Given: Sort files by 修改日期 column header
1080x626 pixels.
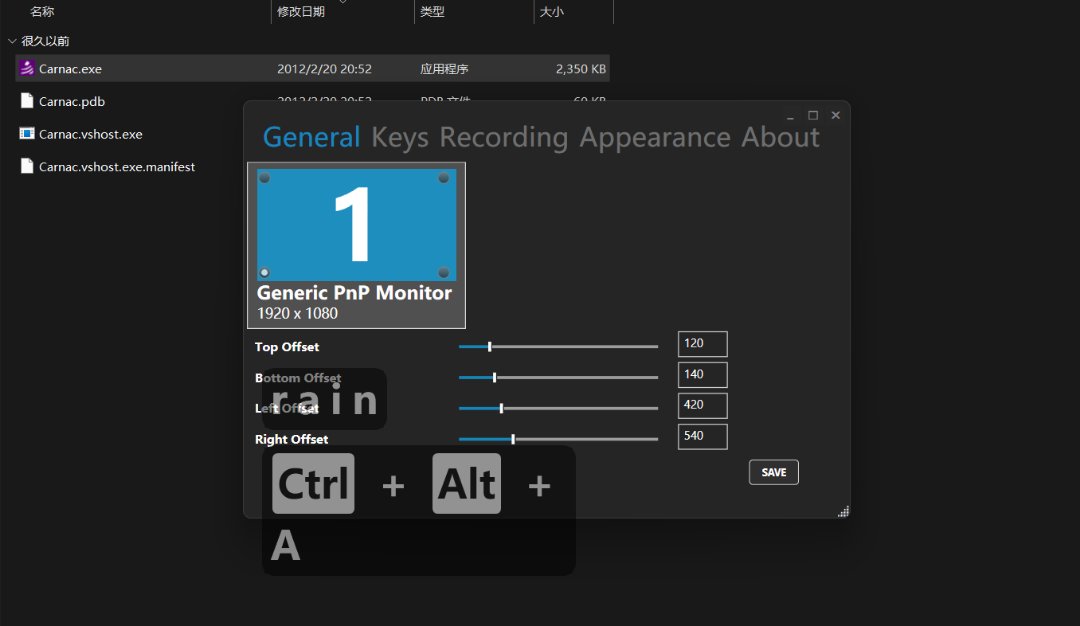Looking at the screenshot, I should pos(301,12).
